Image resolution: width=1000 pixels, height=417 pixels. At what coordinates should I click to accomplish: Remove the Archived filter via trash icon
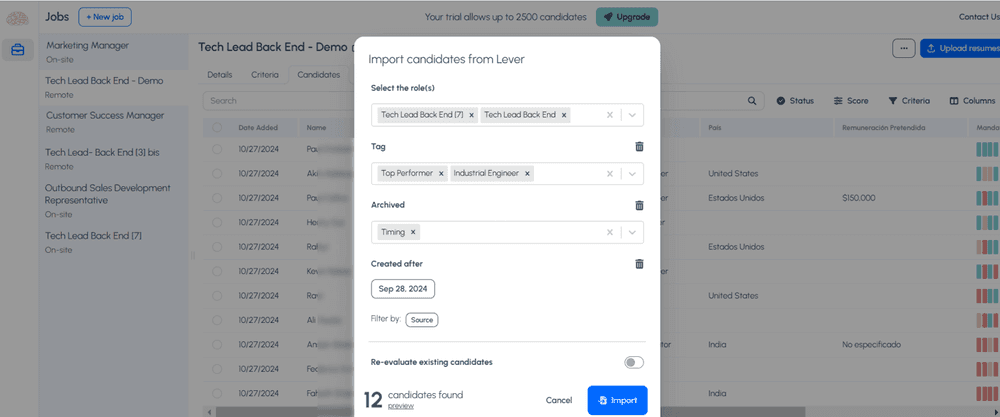[639, 205]
